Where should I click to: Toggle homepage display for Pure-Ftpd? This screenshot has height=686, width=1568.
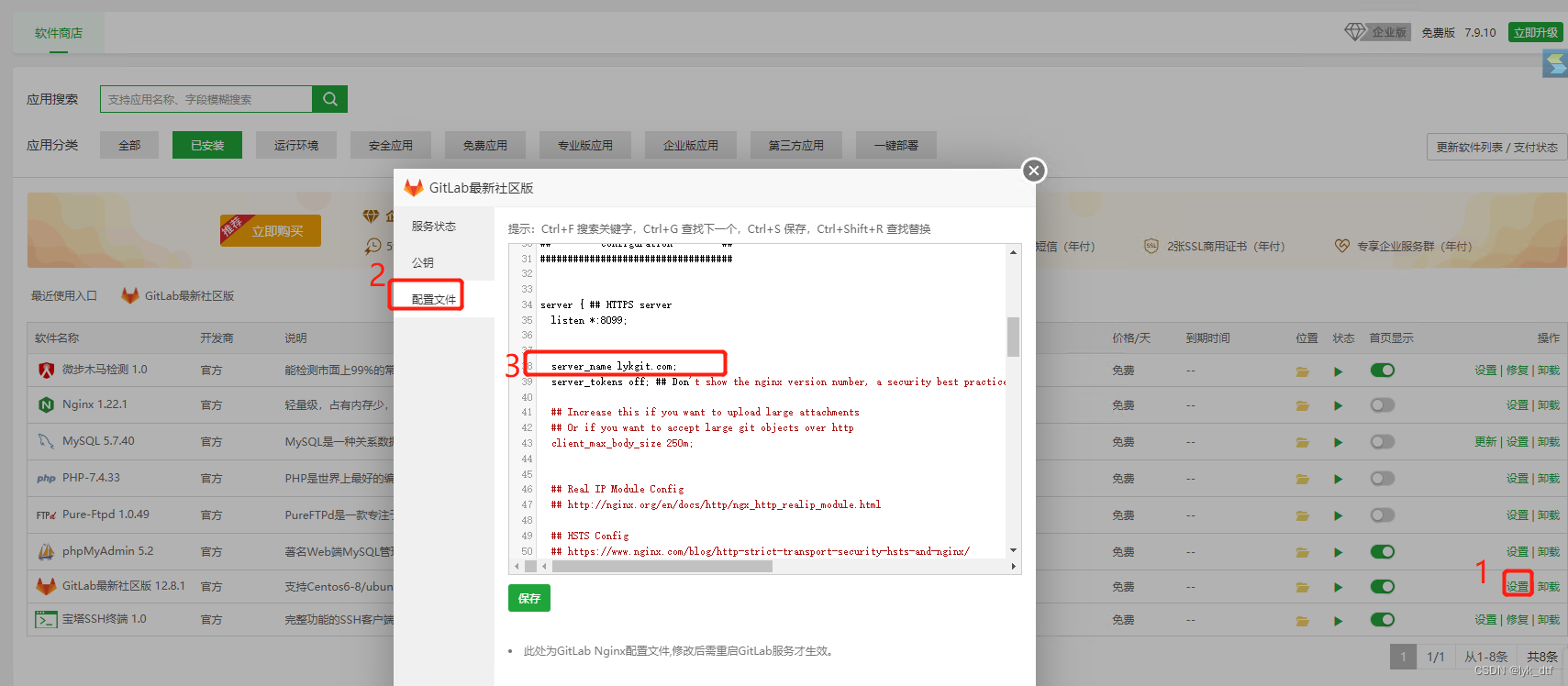pos(1383,515)
